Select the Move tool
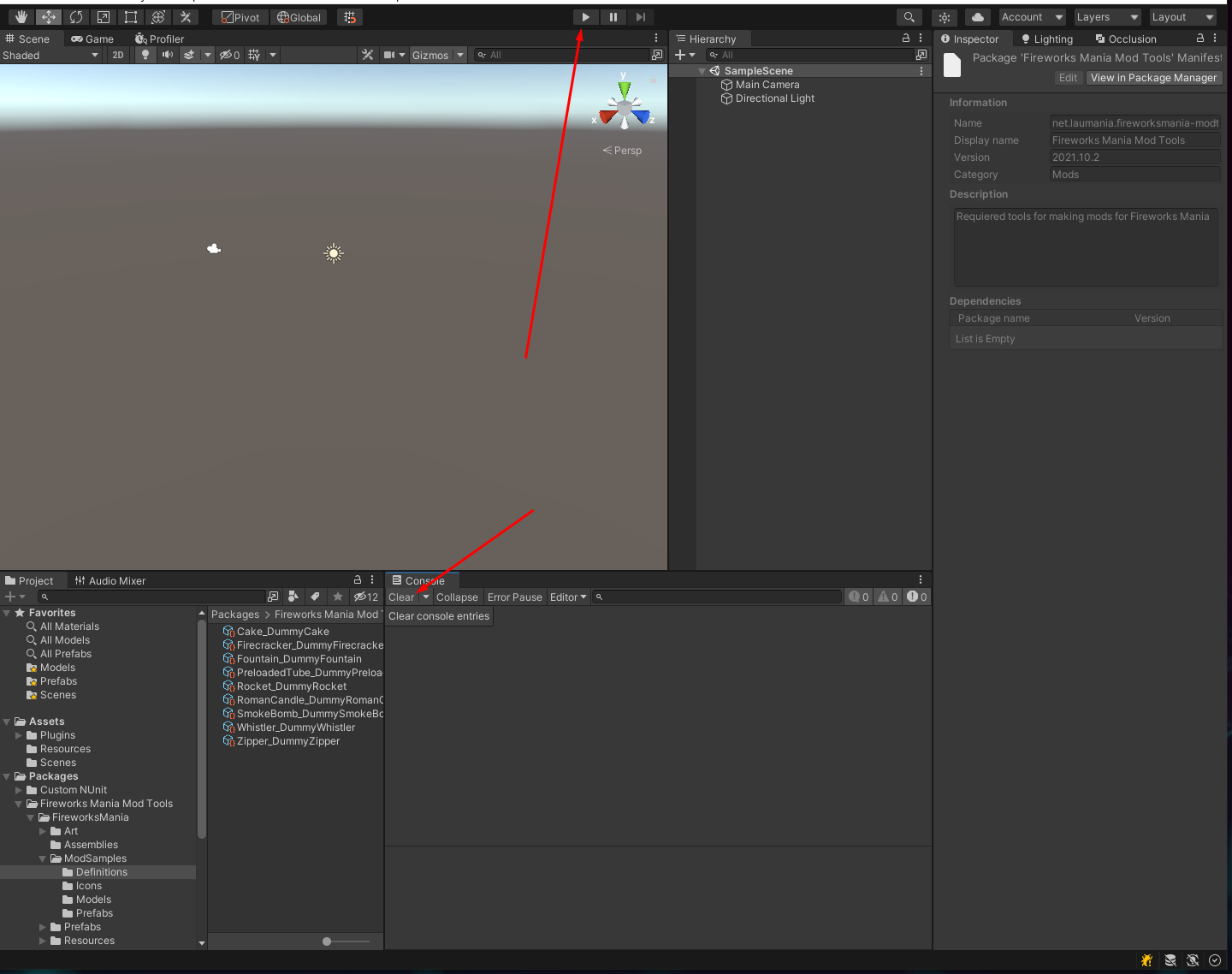This screenshot has width=1232, height=974. click(48, 16)
